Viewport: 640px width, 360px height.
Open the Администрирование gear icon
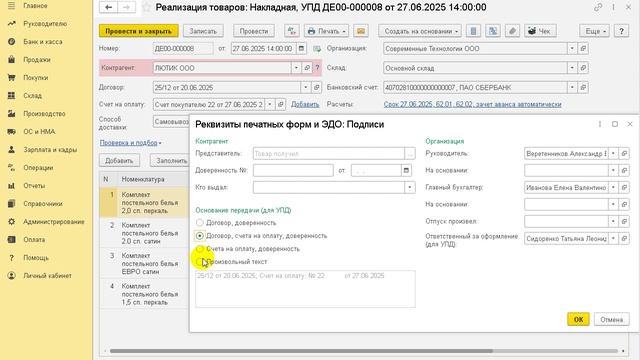tap(11, 222)
